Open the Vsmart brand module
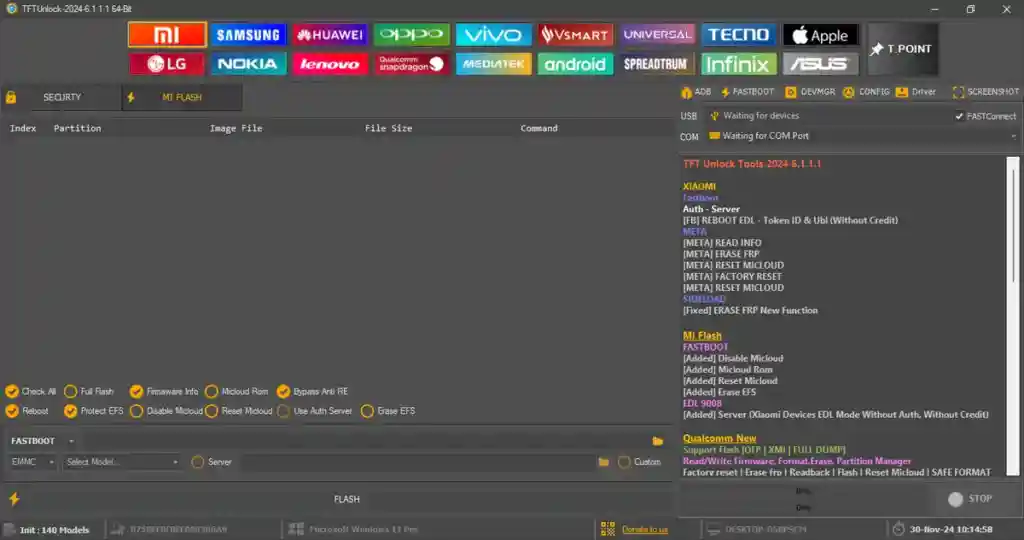 click(x=575, y=35)
